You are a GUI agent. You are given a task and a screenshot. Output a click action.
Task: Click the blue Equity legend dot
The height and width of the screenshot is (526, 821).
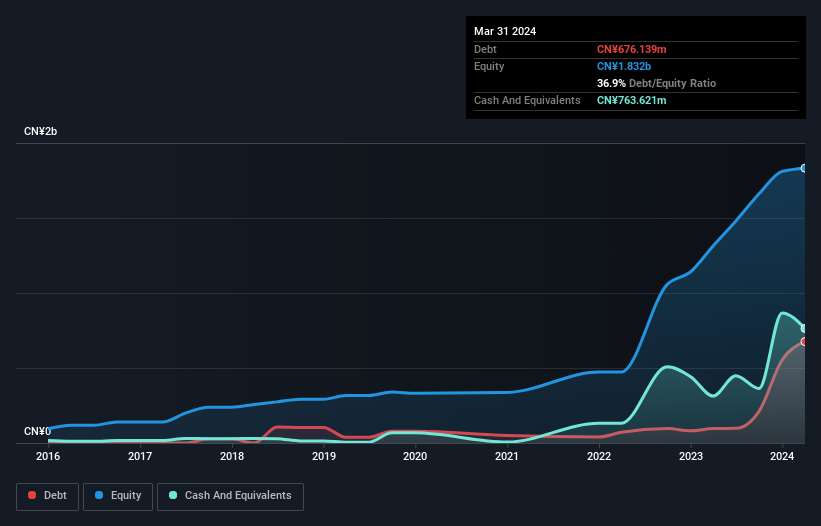(x=99, y=495)
